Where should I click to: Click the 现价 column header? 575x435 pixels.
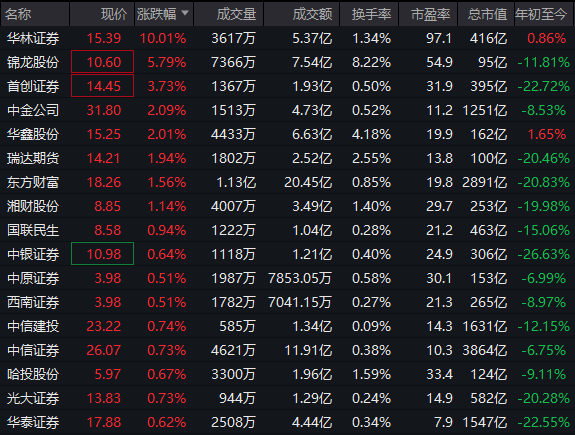[x=102, y=14]
